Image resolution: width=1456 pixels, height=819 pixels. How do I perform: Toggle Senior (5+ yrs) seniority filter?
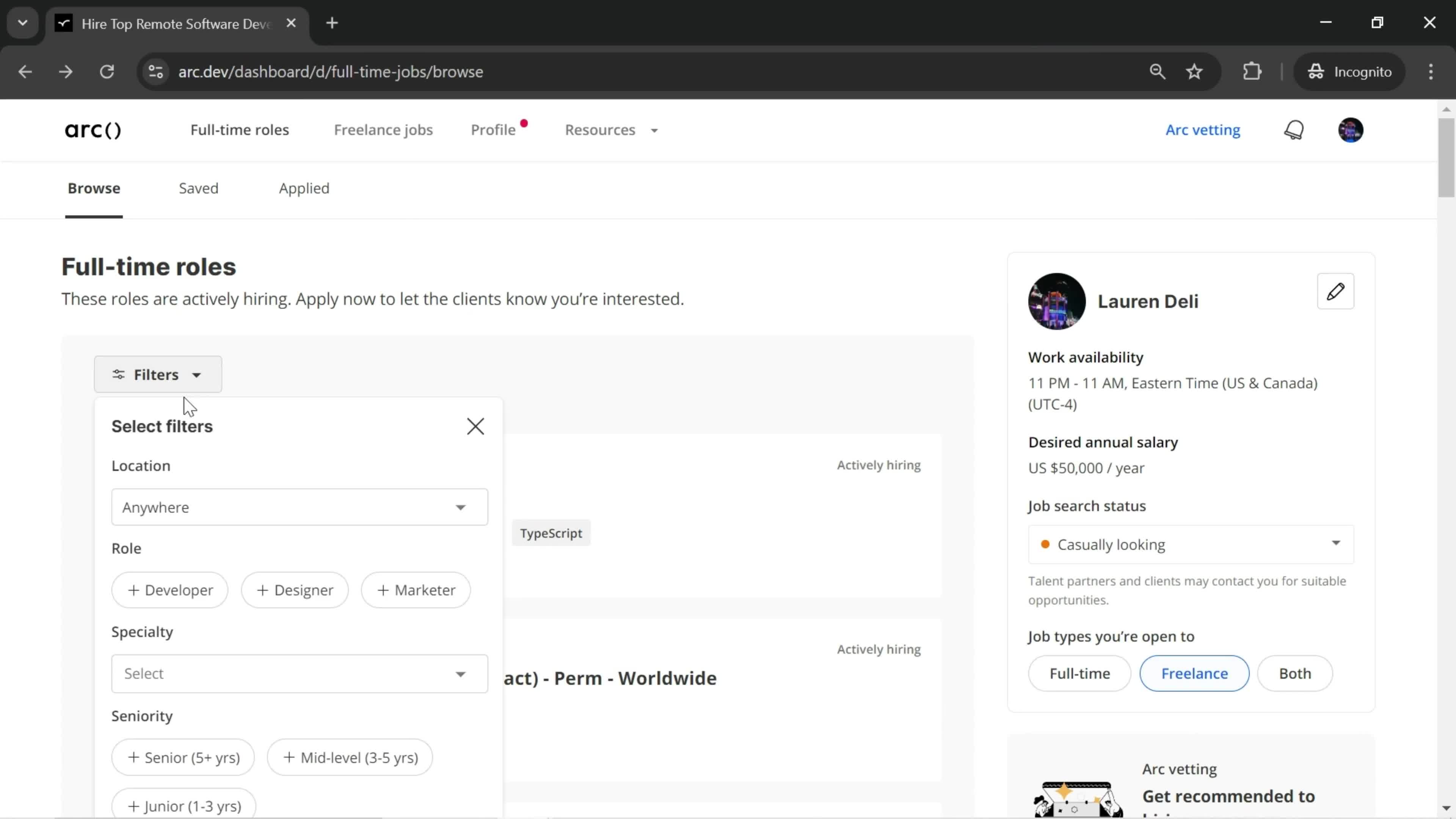click(183, 758)
